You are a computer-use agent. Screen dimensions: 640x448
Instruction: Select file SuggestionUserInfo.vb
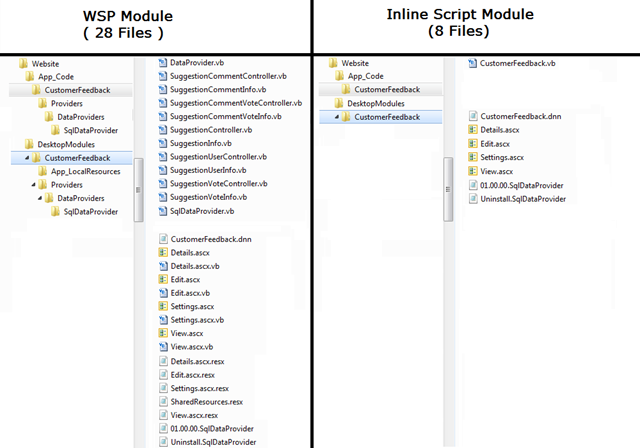coord(208,170)
